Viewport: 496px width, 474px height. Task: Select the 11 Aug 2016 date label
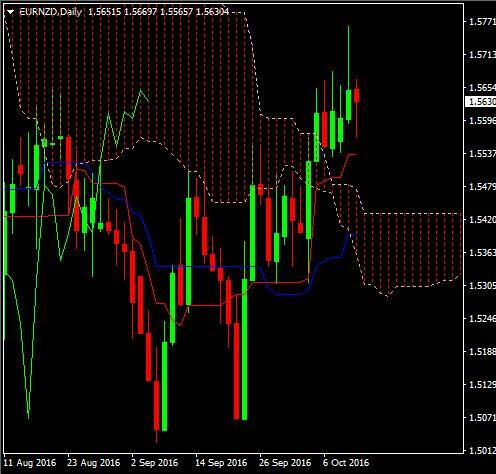tap(30, 463)
